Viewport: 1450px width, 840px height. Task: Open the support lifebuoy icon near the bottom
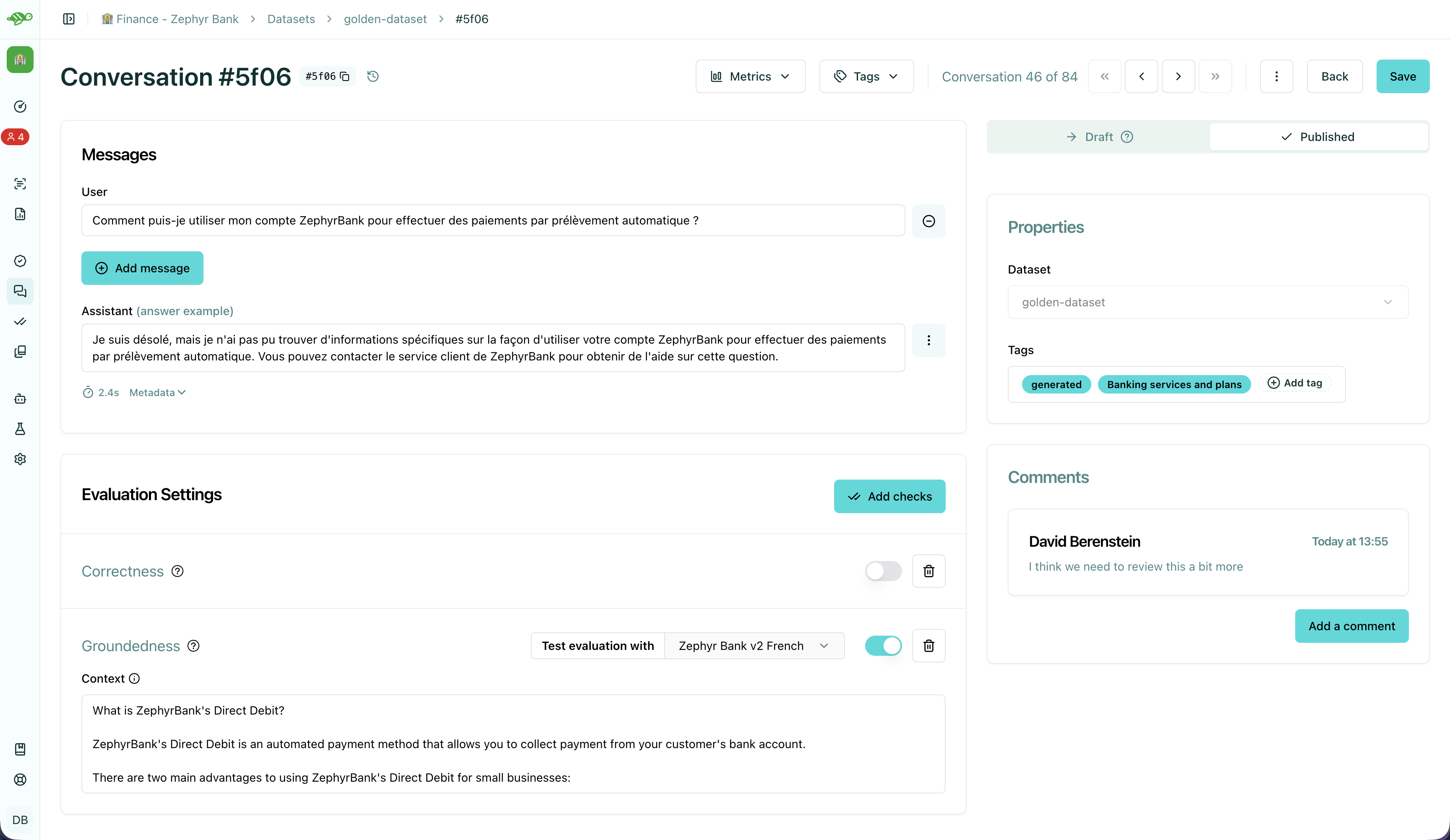click(x=20, y=780)
